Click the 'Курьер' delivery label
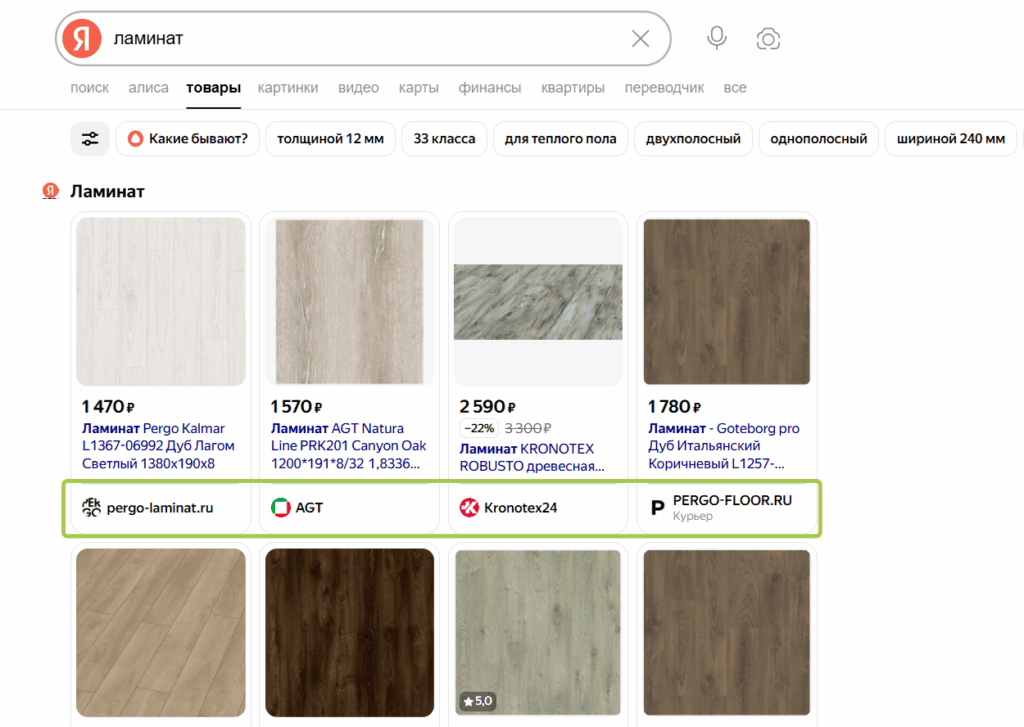This screenshot has width=1024, height=727. point(692,516)
